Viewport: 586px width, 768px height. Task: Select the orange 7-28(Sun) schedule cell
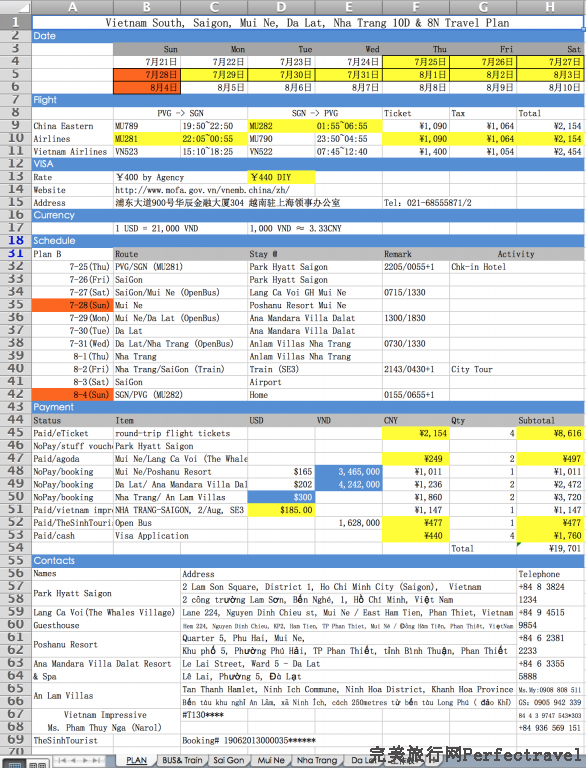click(73, 305)
